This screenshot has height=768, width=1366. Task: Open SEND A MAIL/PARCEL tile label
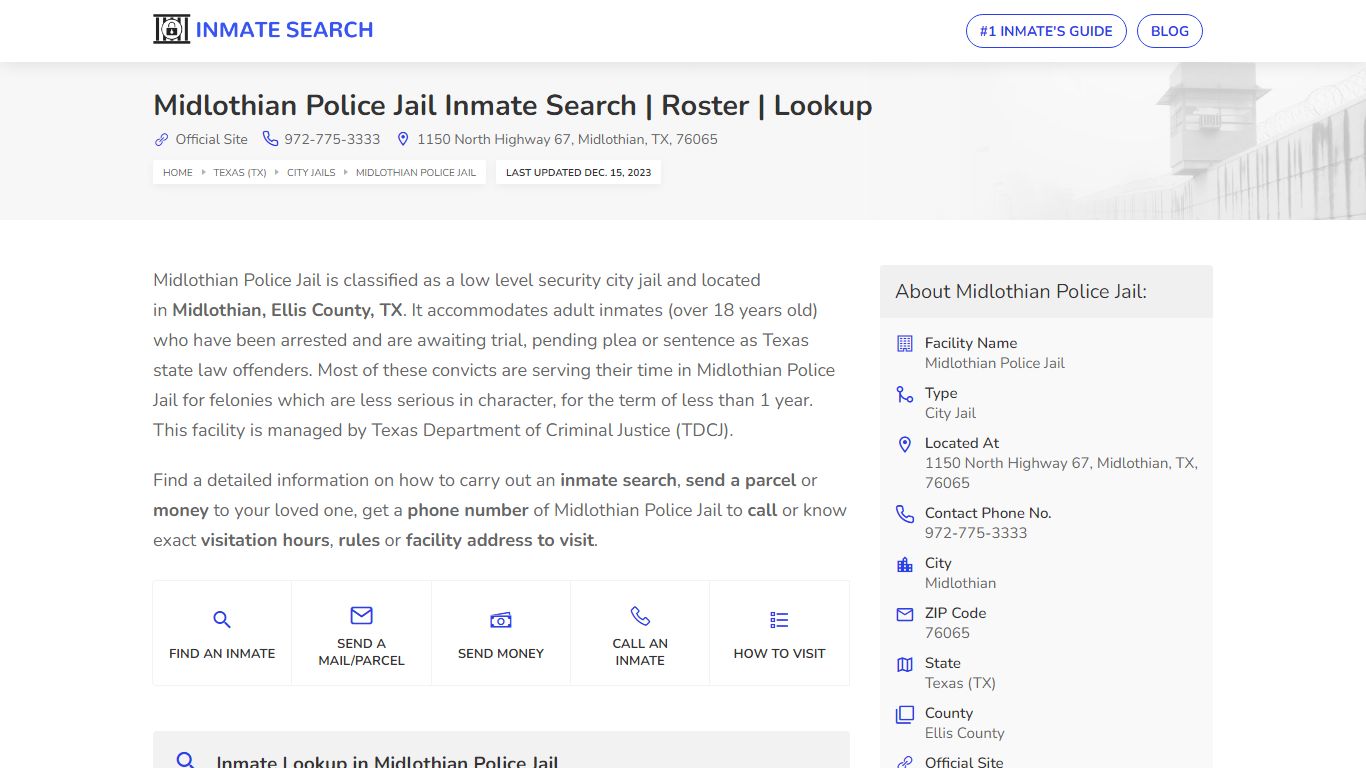361,652
